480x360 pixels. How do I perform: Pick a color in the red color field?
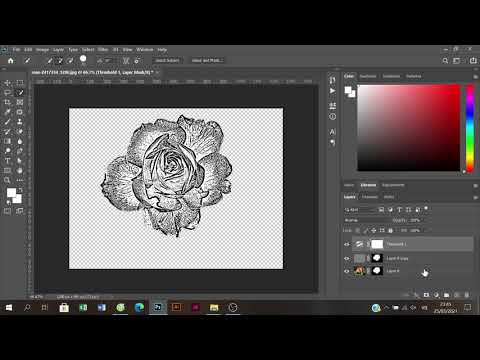pos(409,128)
